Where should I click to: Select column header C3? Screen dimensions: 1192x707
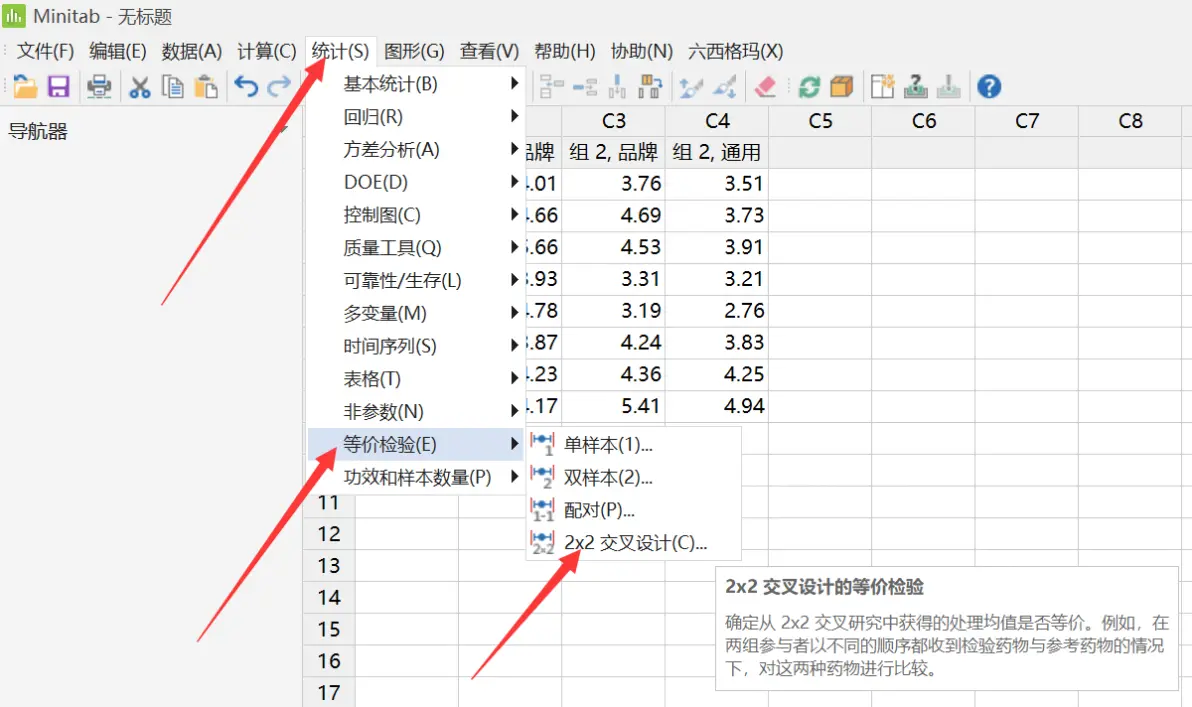tap(613, 121)
